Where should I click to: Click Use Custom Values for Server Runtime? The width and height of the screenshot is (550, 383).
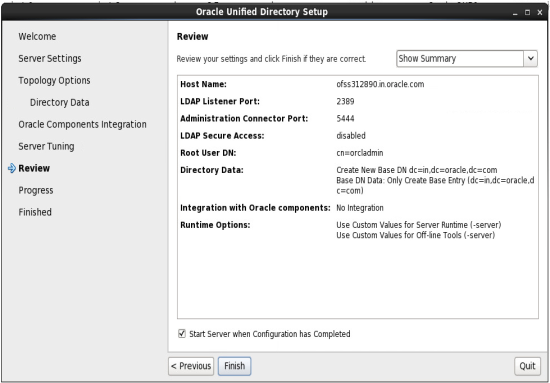click(419, 225)
